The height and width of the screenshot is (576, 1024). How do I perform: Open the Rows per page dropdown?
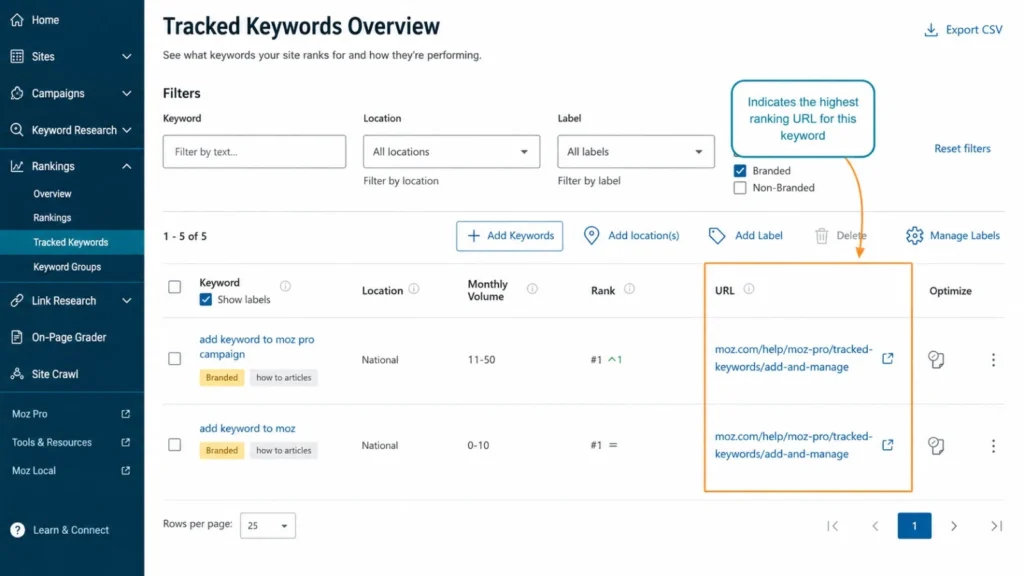click(x=268, y=525)
